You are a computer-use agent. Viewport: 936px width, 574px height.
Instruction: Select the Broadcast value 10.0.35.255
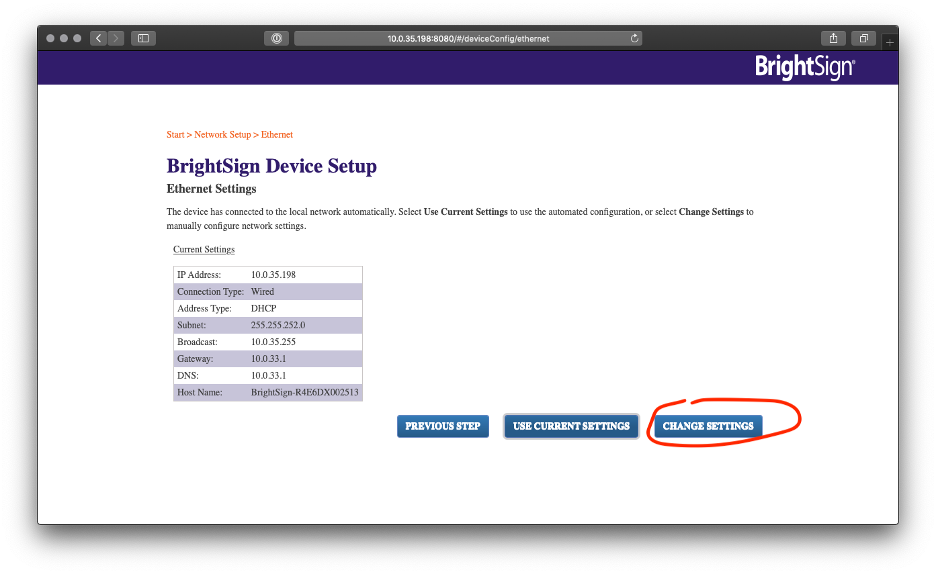coord(273,342)
